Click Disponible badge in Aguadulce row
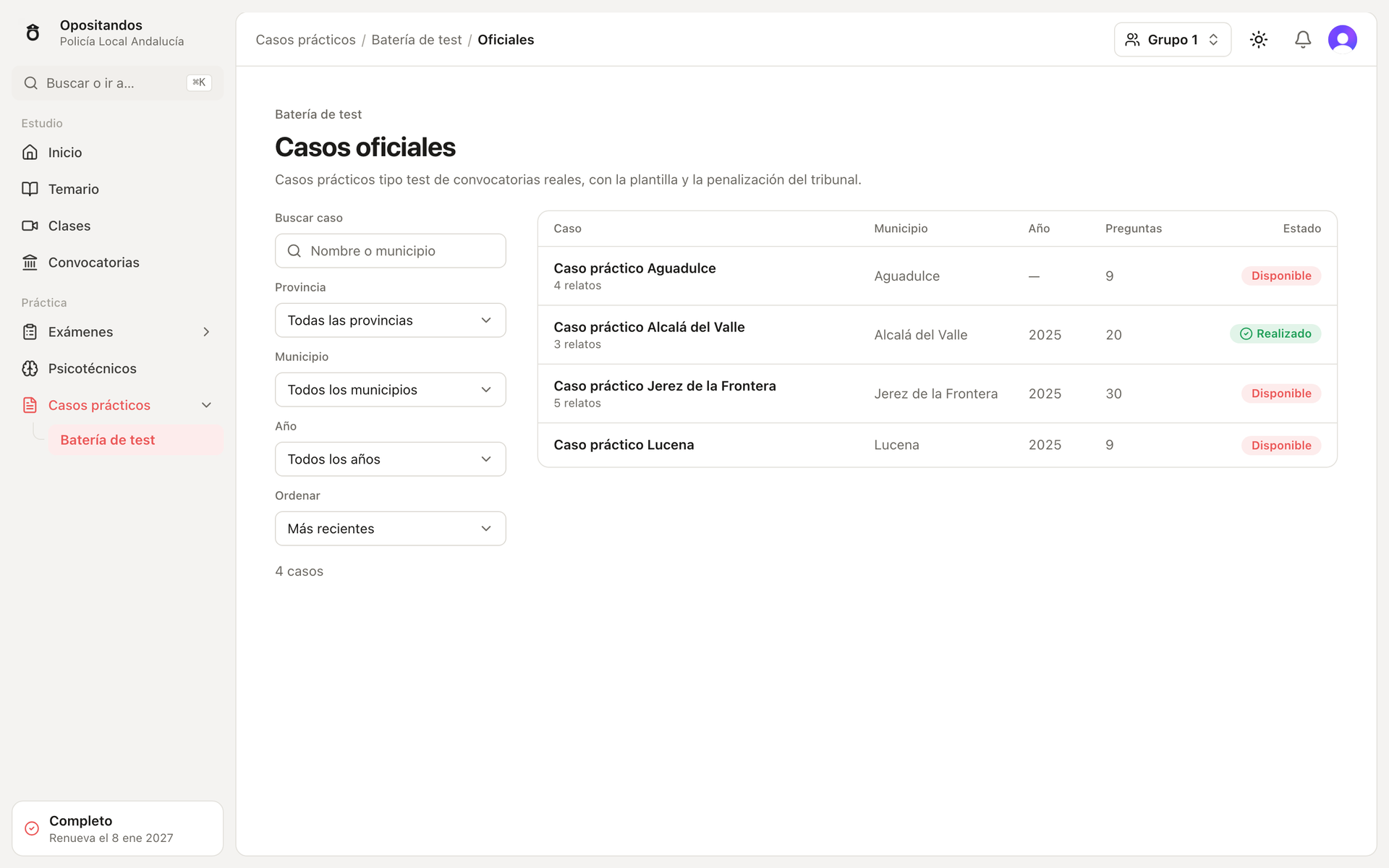1389x868 pixels. point(1281,276)
